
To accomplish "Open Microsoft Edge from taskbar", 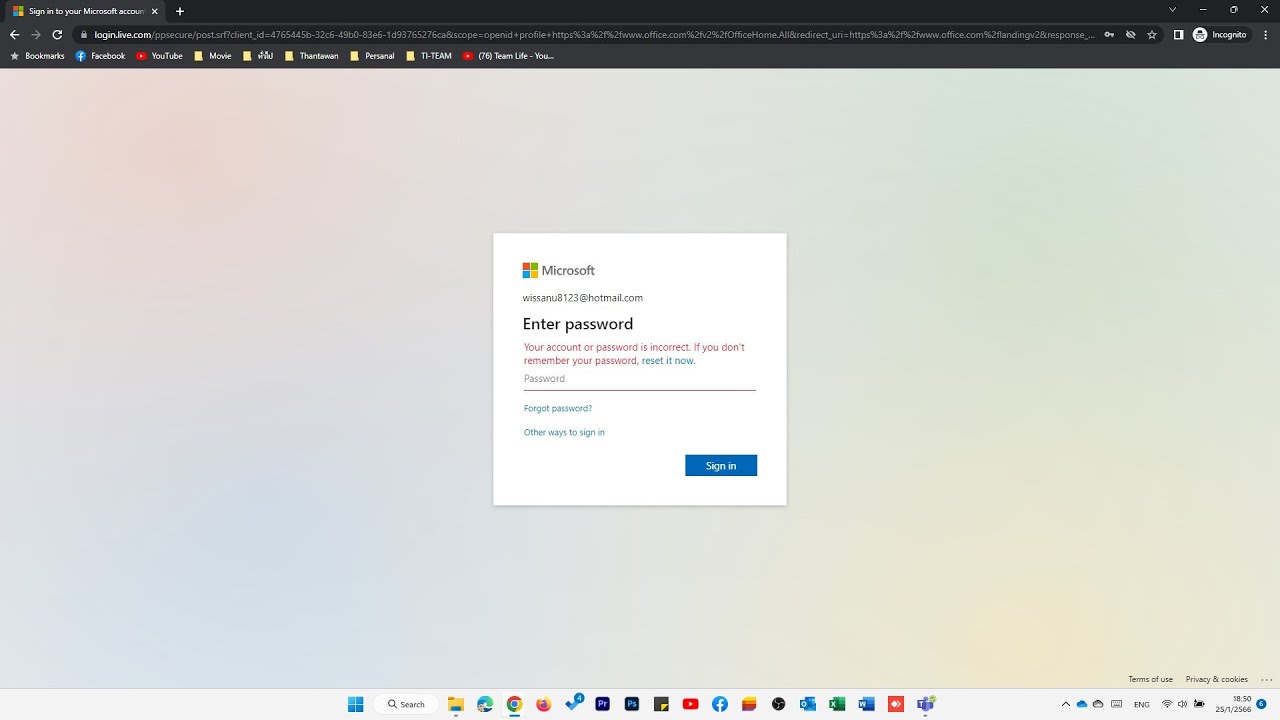I will [485, 704].
